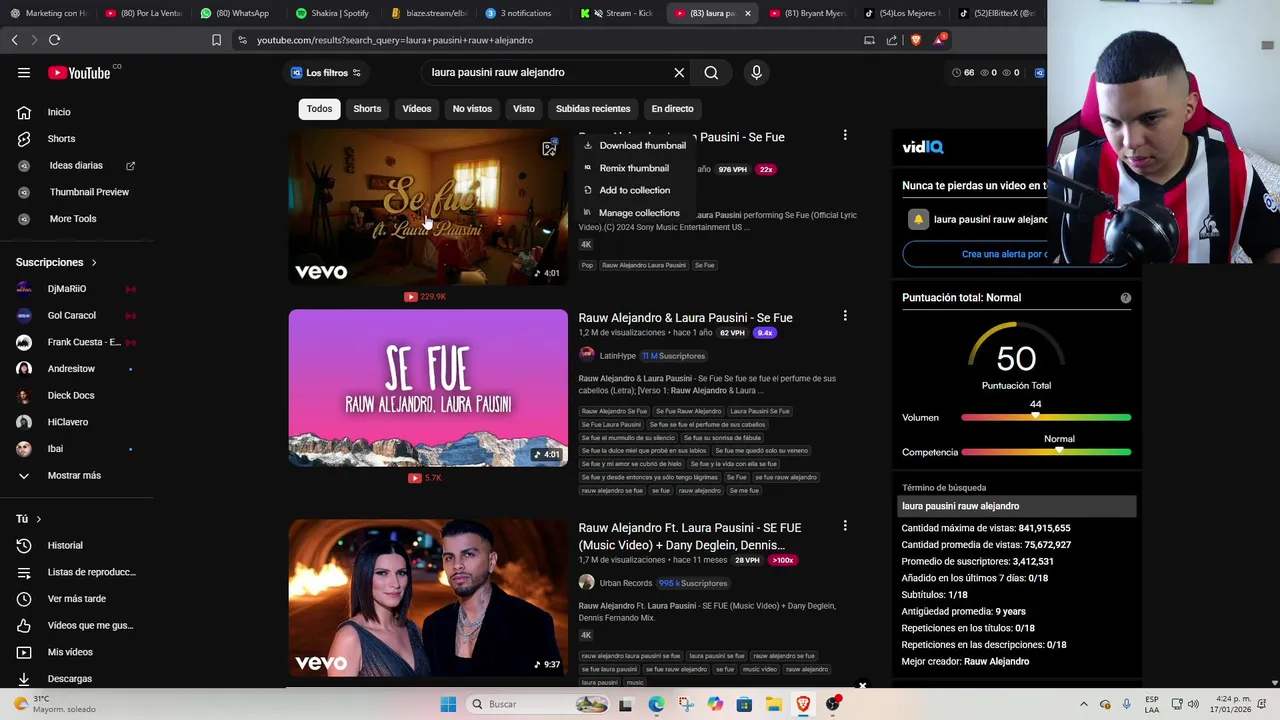Open File Explorer from the taskbar
The width and height of the screenshot is (1280, 720).
(x=774, y=704)
